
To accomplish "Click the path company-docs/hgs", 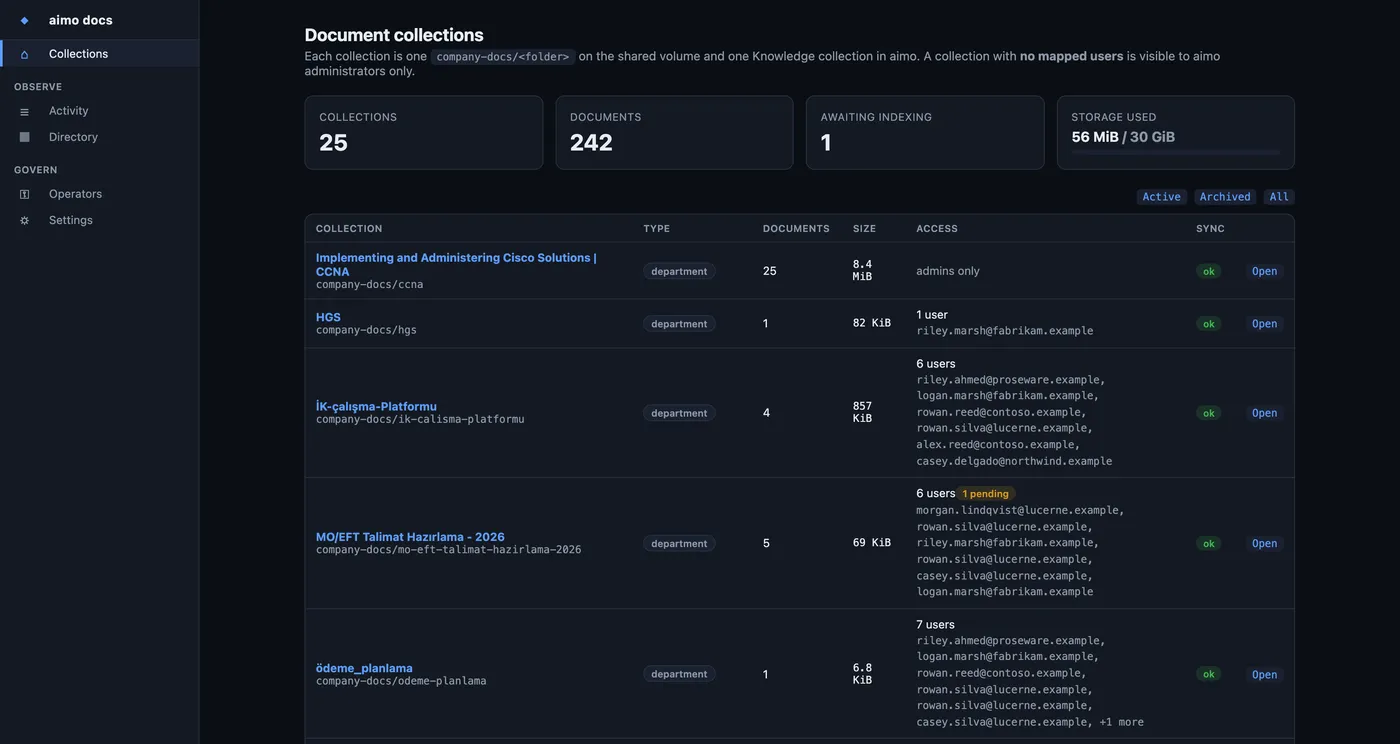I will (x=366, y=330).
